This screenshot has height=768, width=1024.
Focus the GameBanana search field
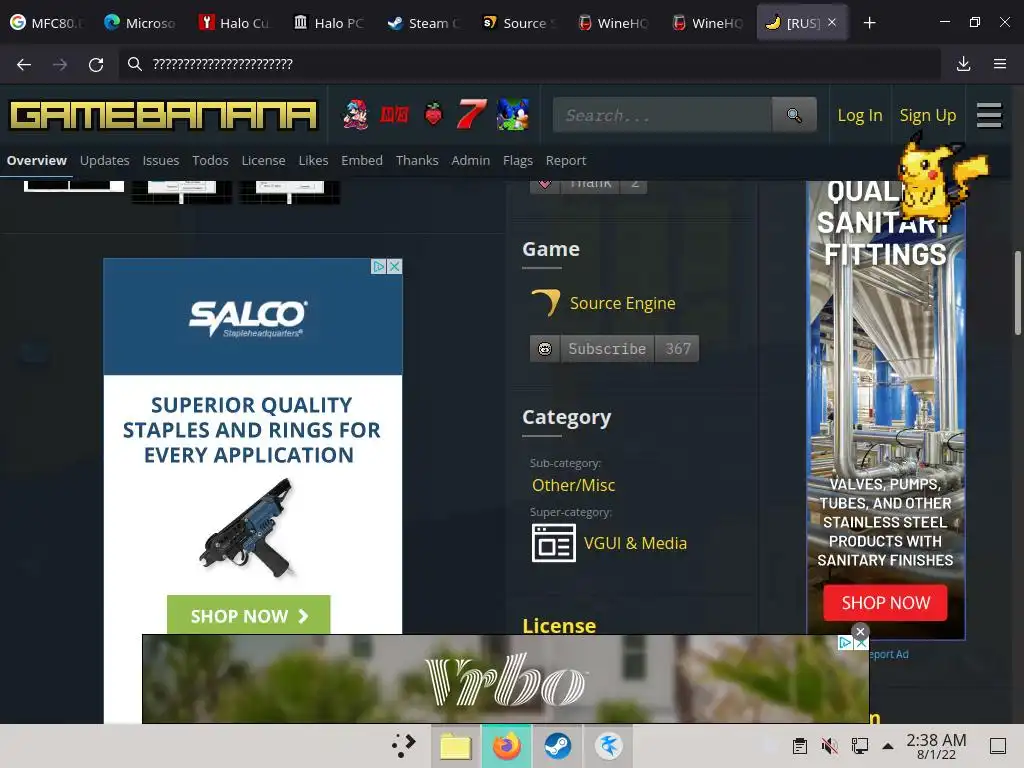tap(662, 116)
